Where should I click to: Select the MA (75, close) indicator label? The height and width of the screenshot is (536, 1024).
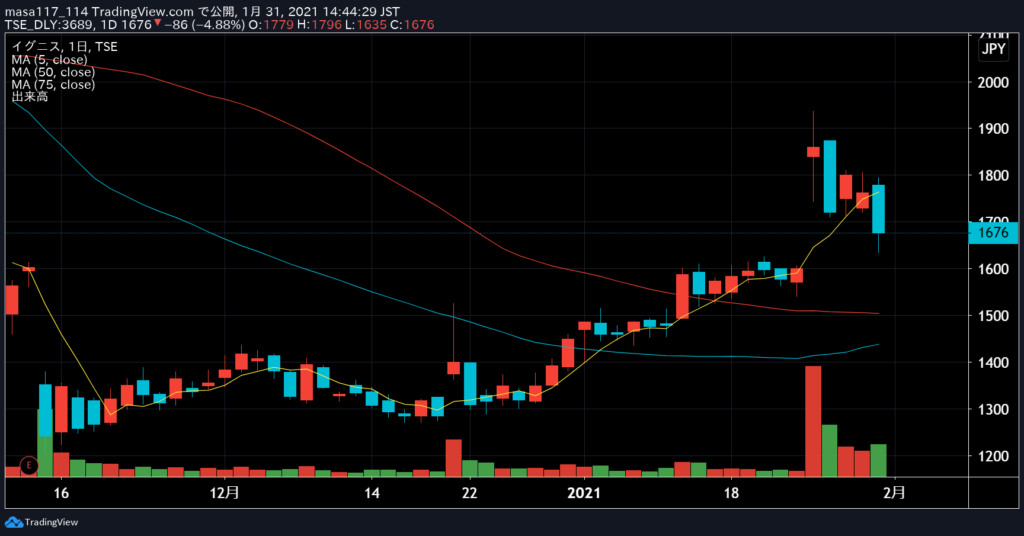pyautogui.click(x=53, y=84)
